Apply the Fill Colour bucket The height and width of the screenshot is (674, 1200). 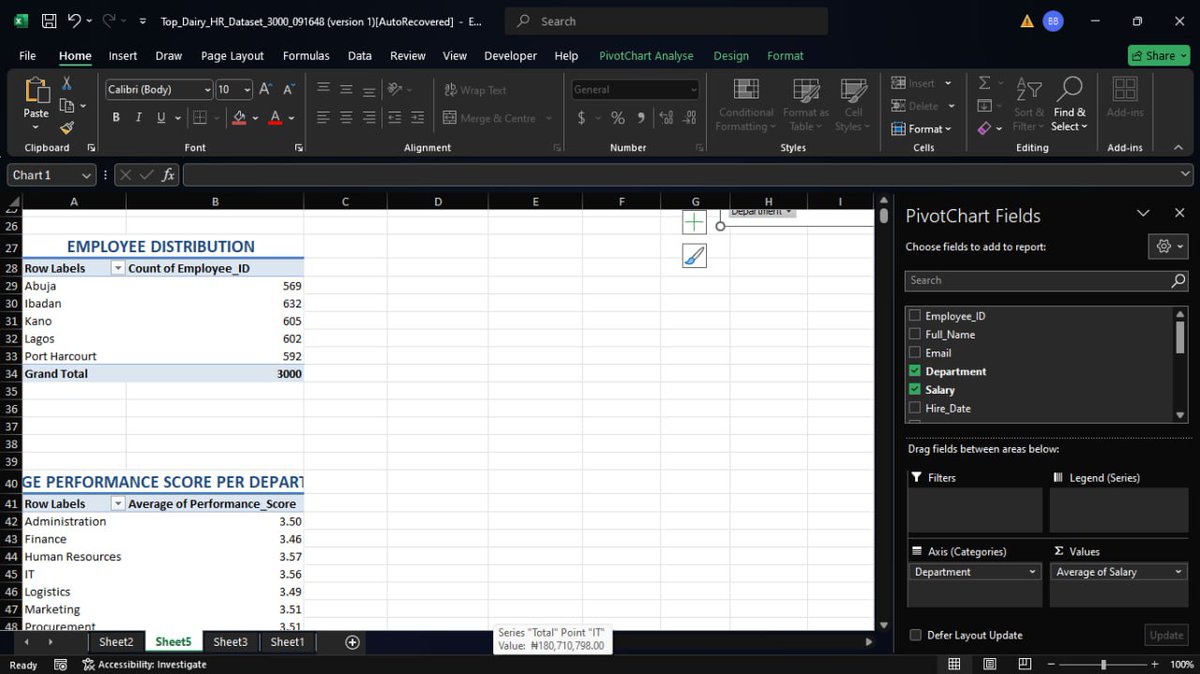239,118
